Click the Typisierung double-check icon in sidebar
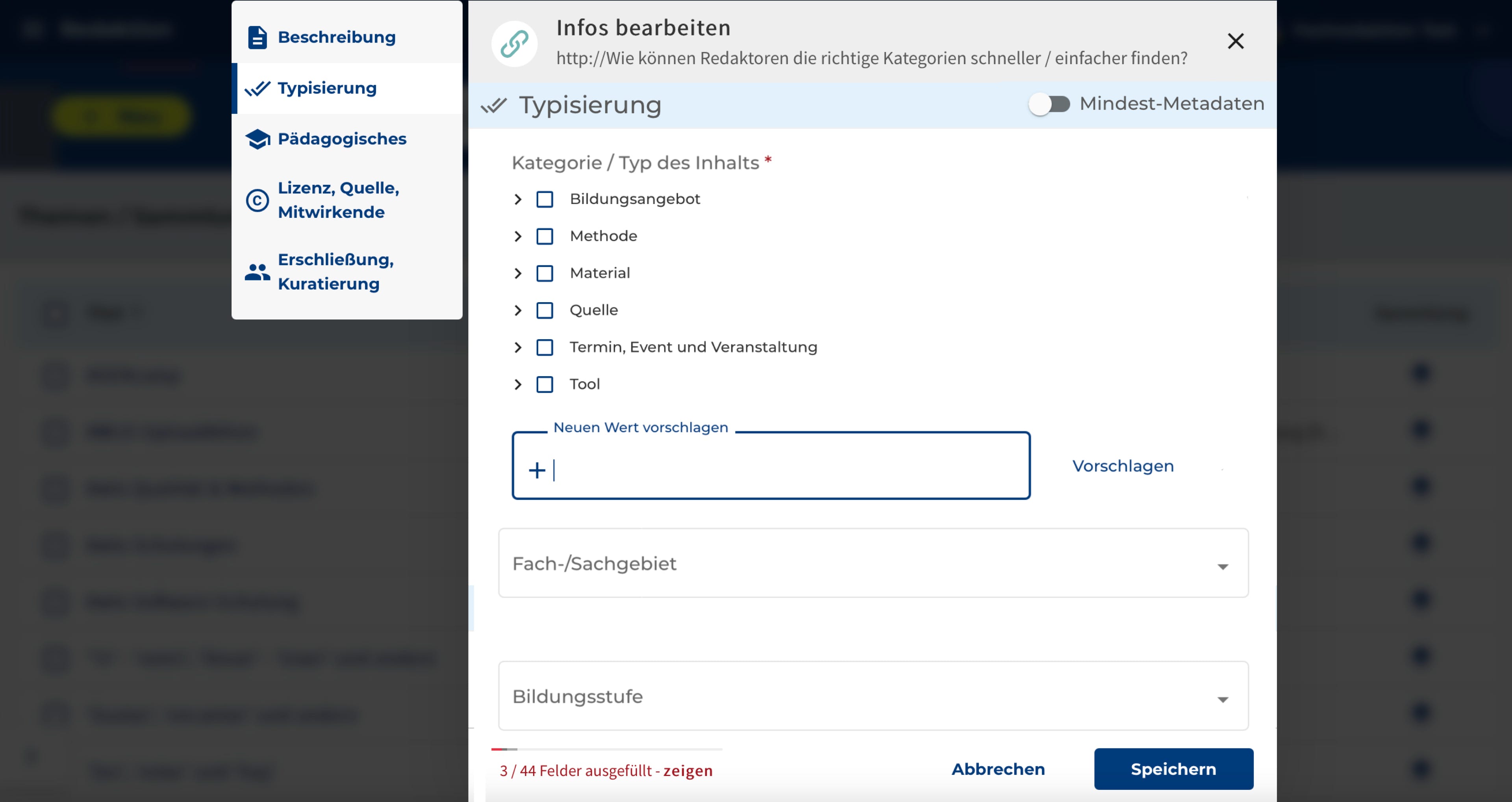This screenshot has height=802, width=1512. click(x=257, y=88)
